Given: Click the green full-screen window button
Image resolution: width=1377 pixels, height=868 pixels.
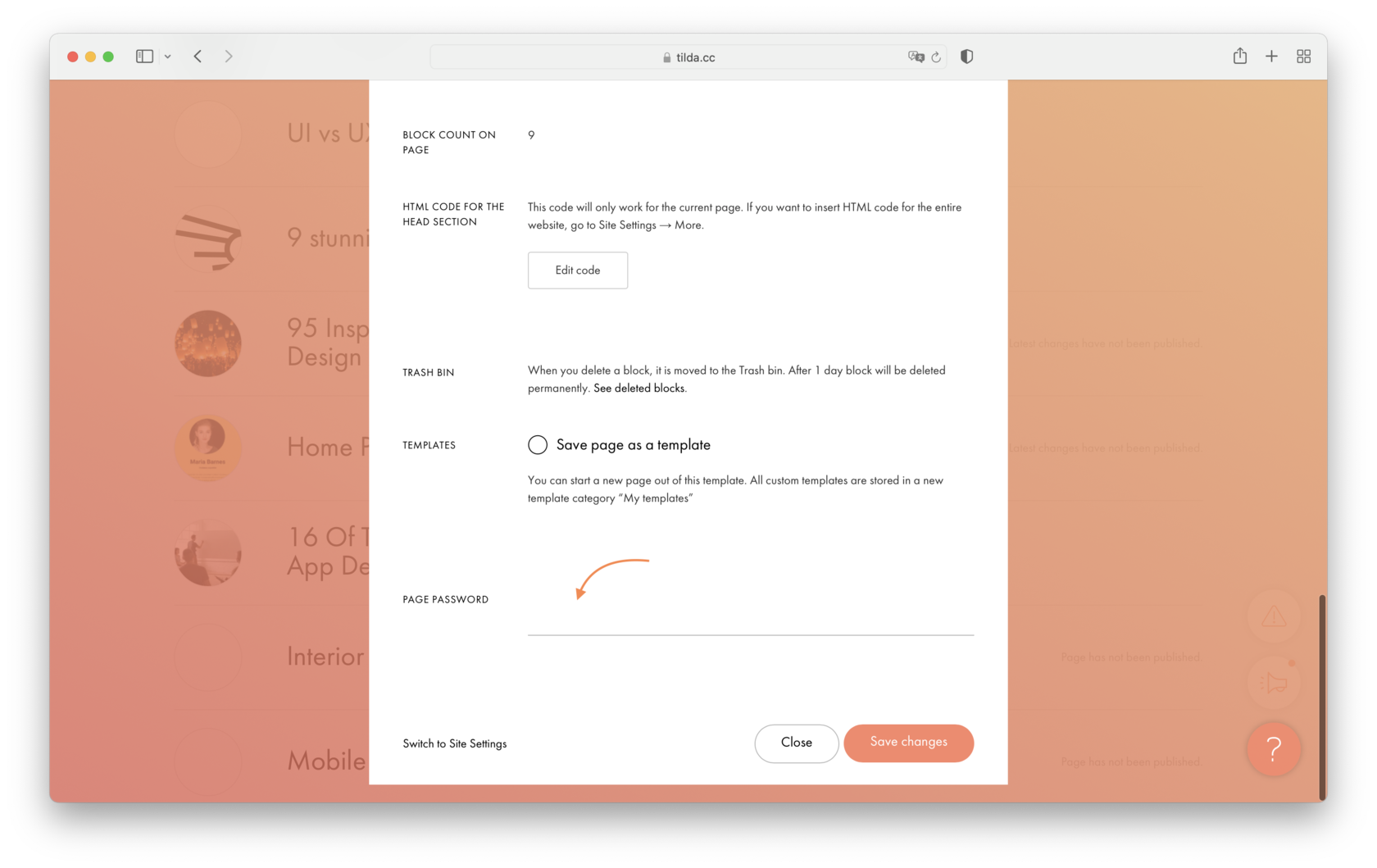Looking at the screenshot, I should point(108,57).
